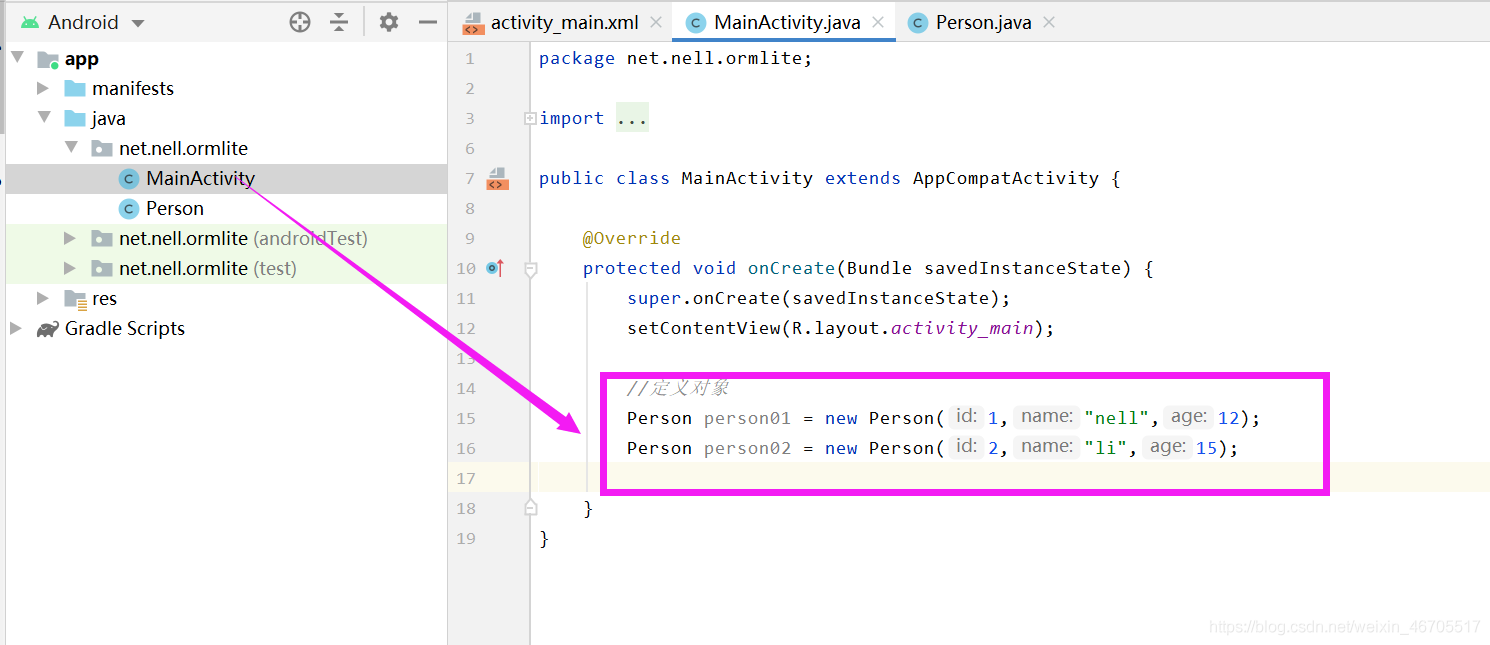Click the androidTest package folder icon

pyautogui.click(x=102, y=238)
